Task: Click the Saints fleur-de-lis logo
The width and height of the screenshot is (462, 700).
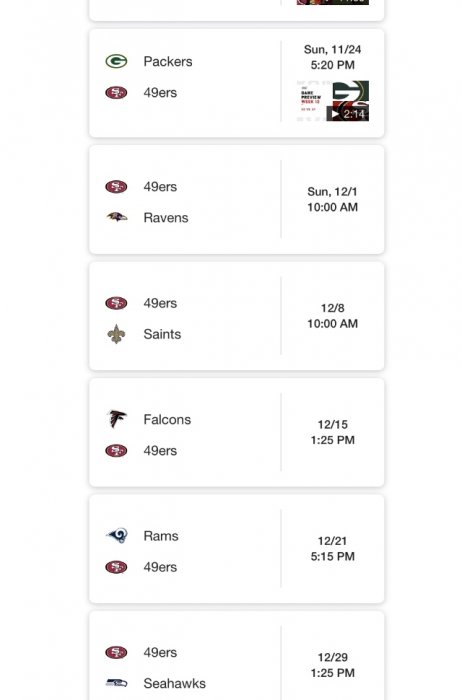Action: pyautogui.click(x=116, y=334)
